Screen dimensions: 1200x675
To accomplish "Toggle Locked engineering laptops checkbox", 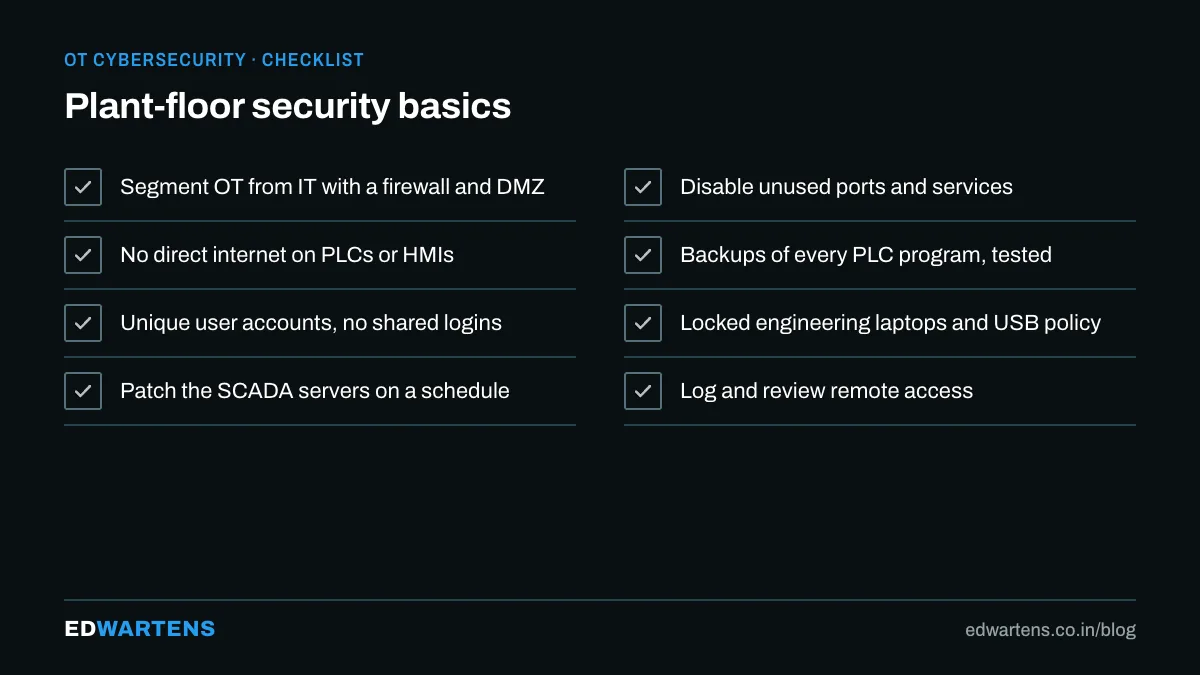I will click(x=643, y=323).
